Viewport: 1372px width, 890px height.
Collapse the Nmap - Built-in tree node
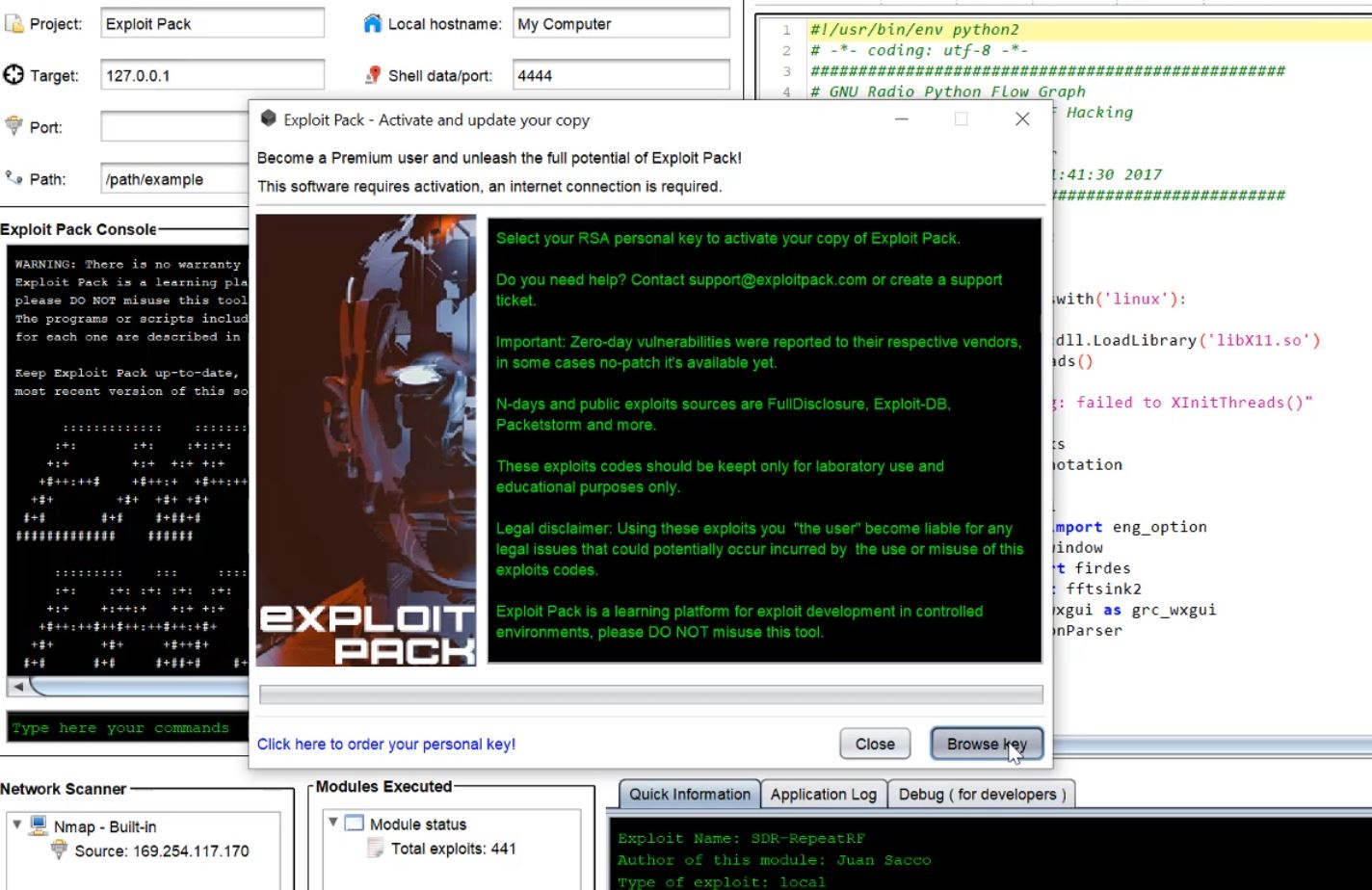(16, 825)
